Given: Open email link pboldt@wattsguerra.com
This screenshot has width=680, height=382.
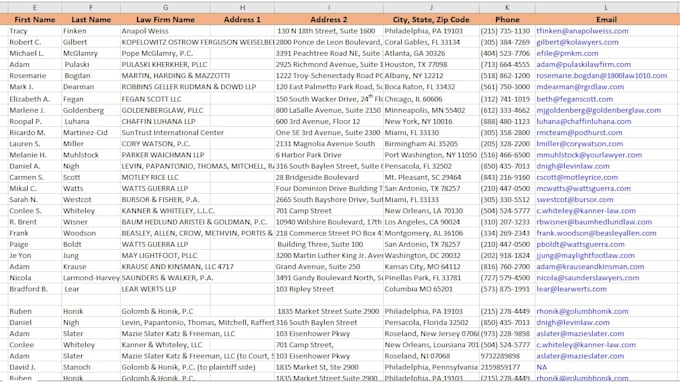Looking at the screenshot, I should click(581, 245).
